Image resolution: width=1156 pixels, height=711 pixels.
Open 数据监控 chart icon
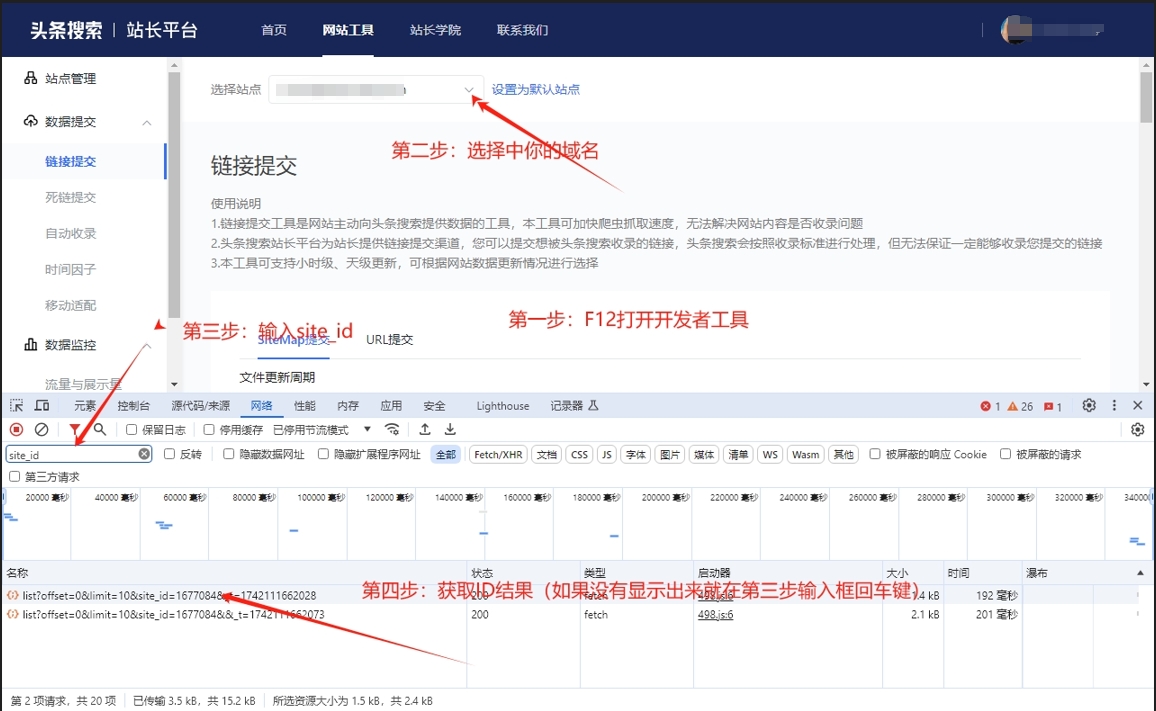tap(30, 344)
